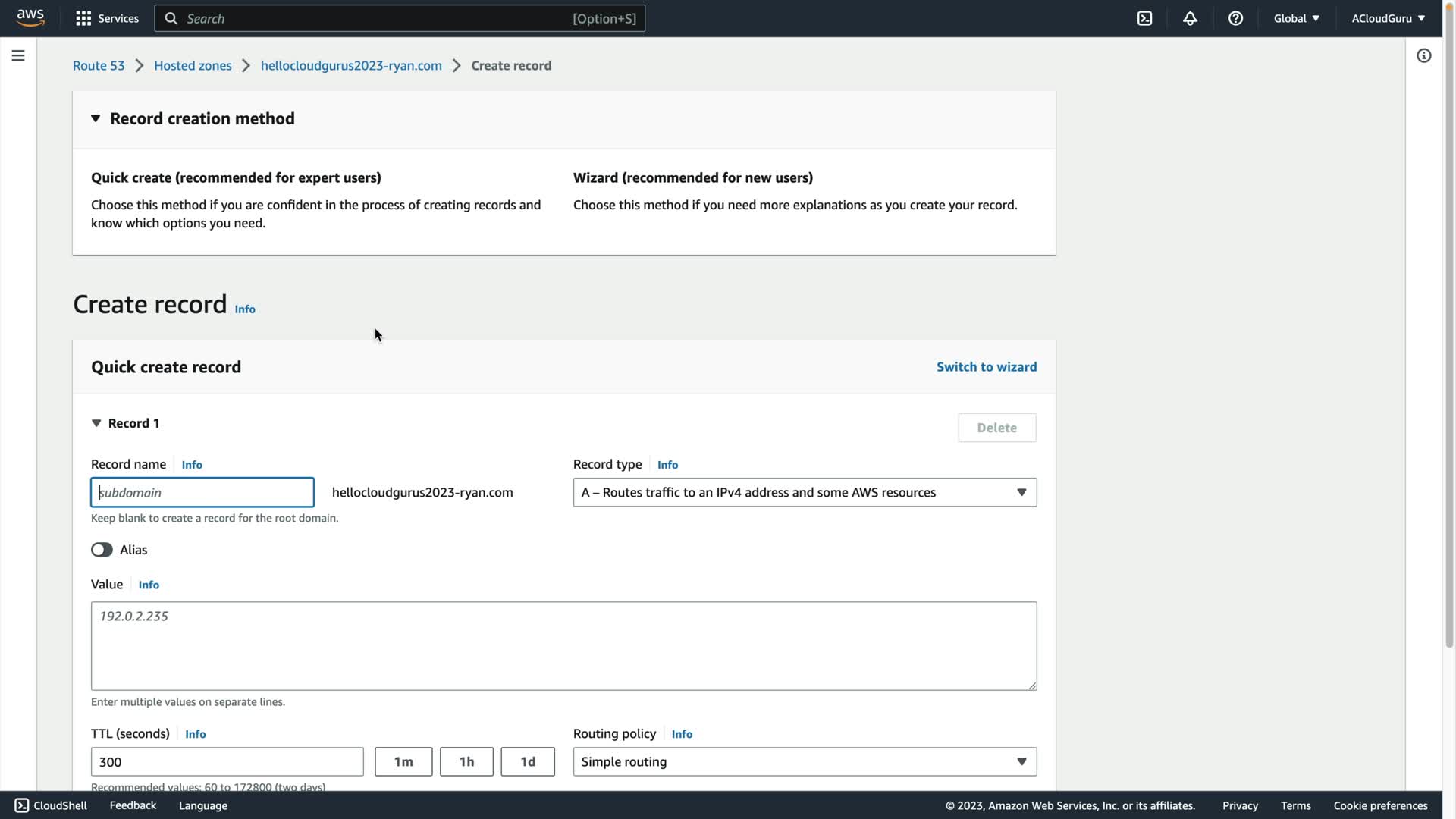Image resolution: width=1456 pixels, height=819 pixels.
Task: Open the Record type dropdown
Action: (x=804, y=492)
